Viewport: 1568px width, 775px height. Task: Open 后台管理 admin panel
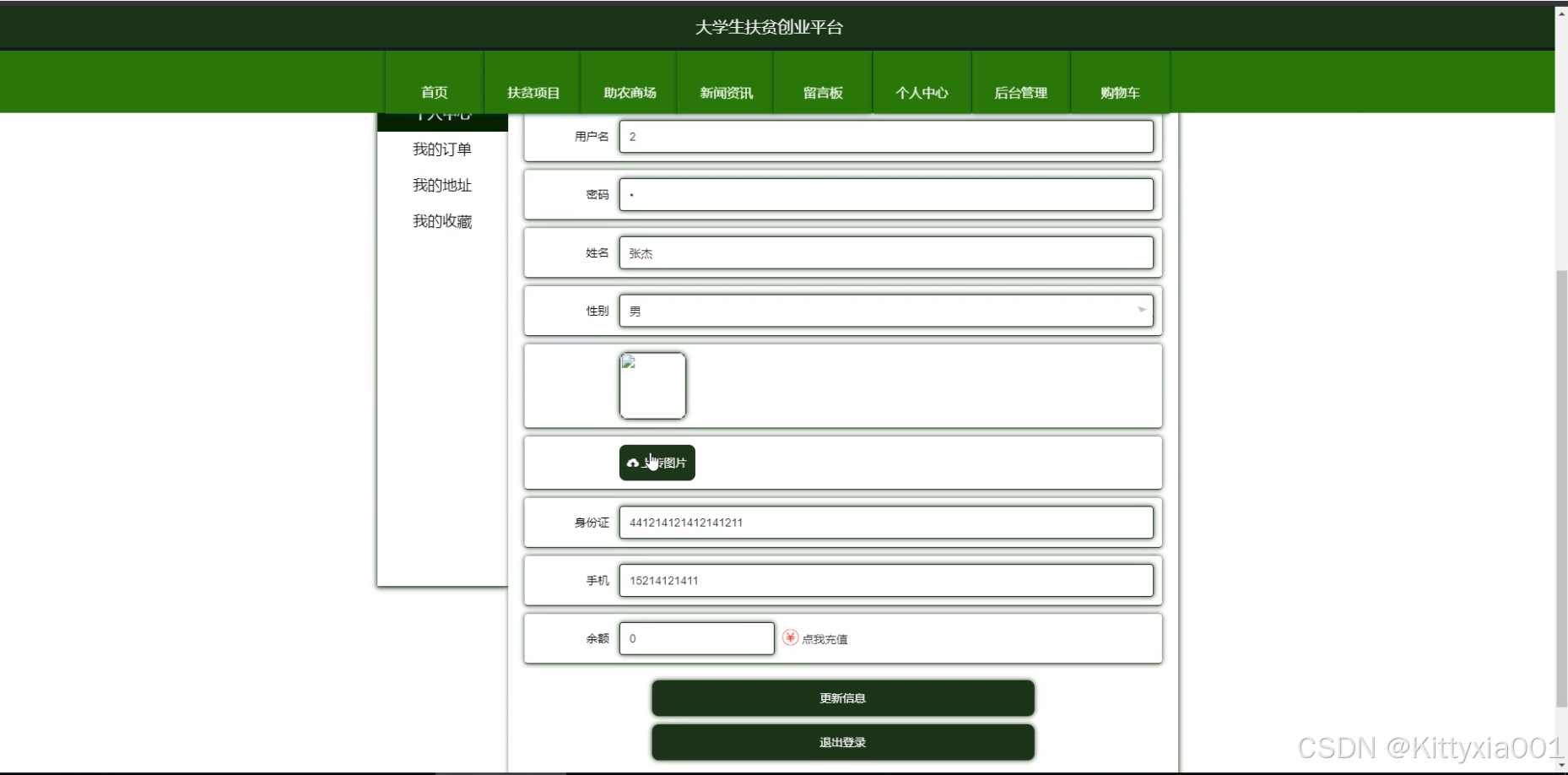[1020, 93]
